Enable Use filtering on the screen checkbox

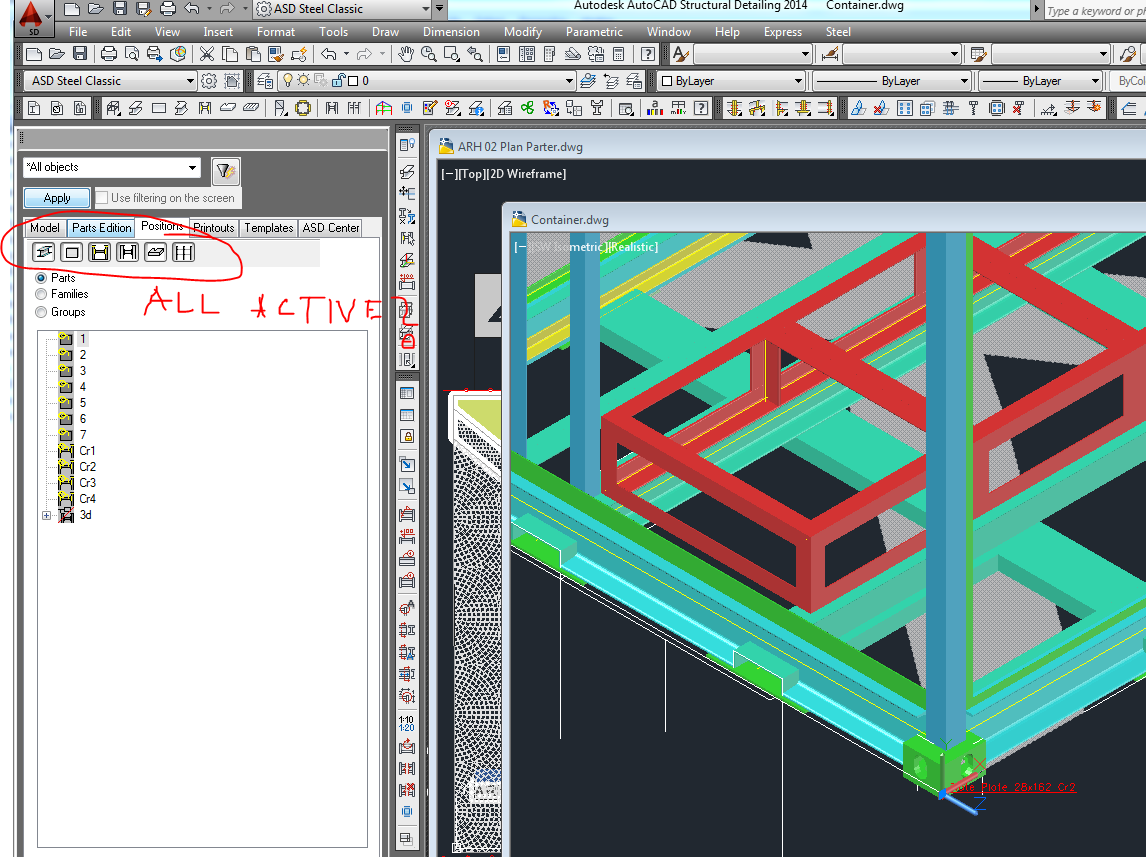point(102,198)
